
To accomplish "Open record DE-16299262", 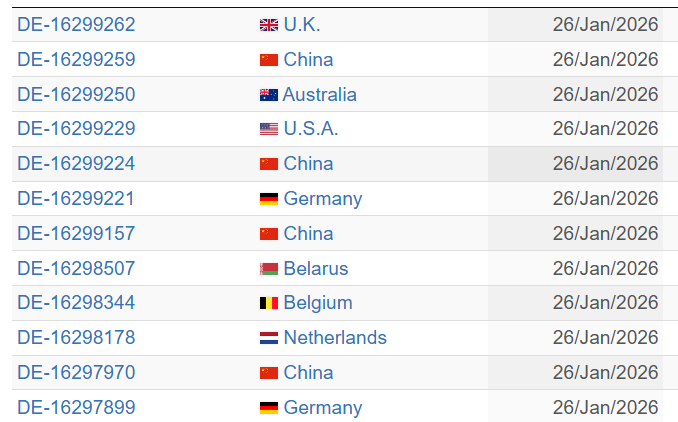I will pos(76,25).
